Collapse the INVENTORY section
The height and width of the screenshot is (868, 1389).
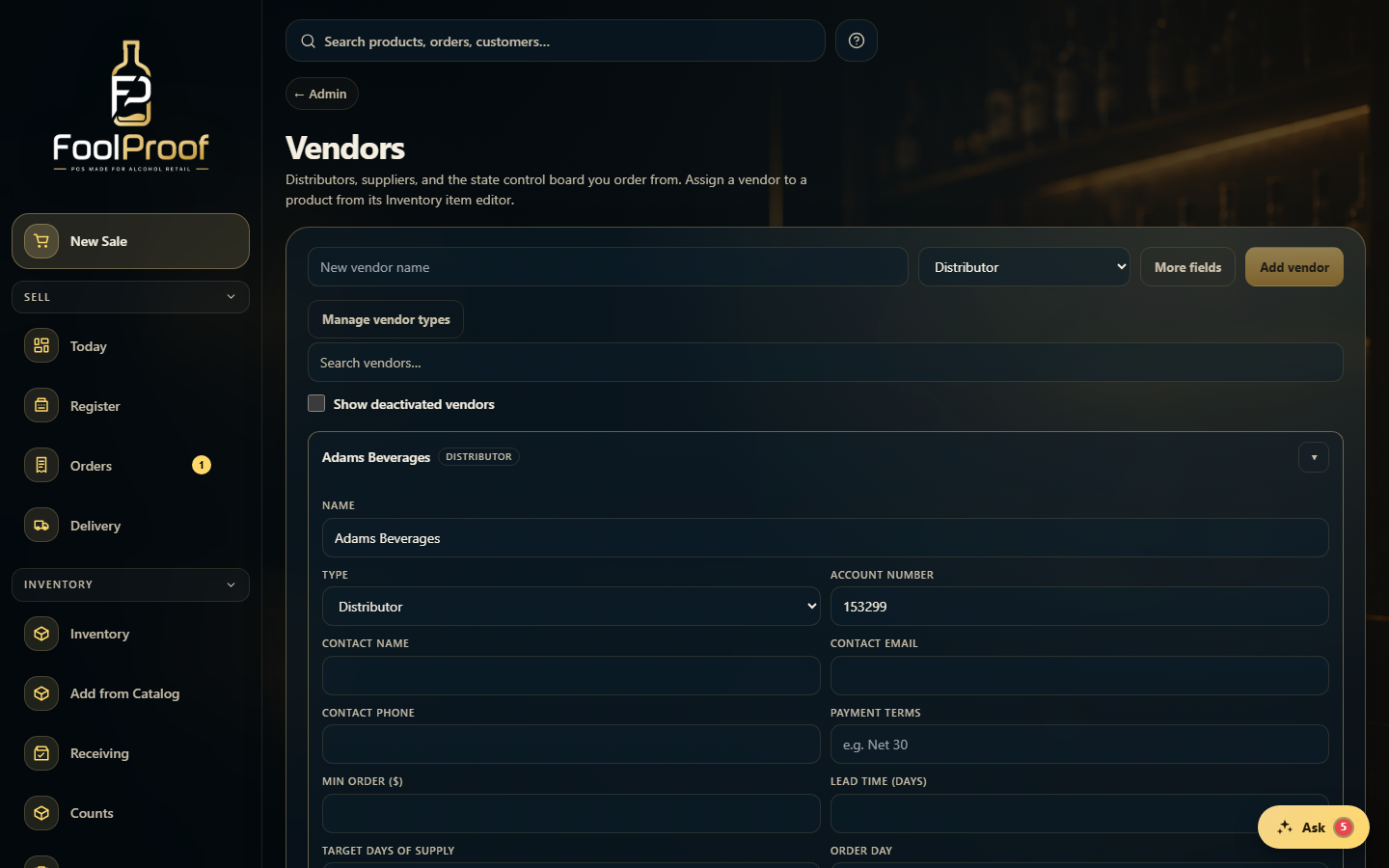pyautogui.click(x=130, y=584)
